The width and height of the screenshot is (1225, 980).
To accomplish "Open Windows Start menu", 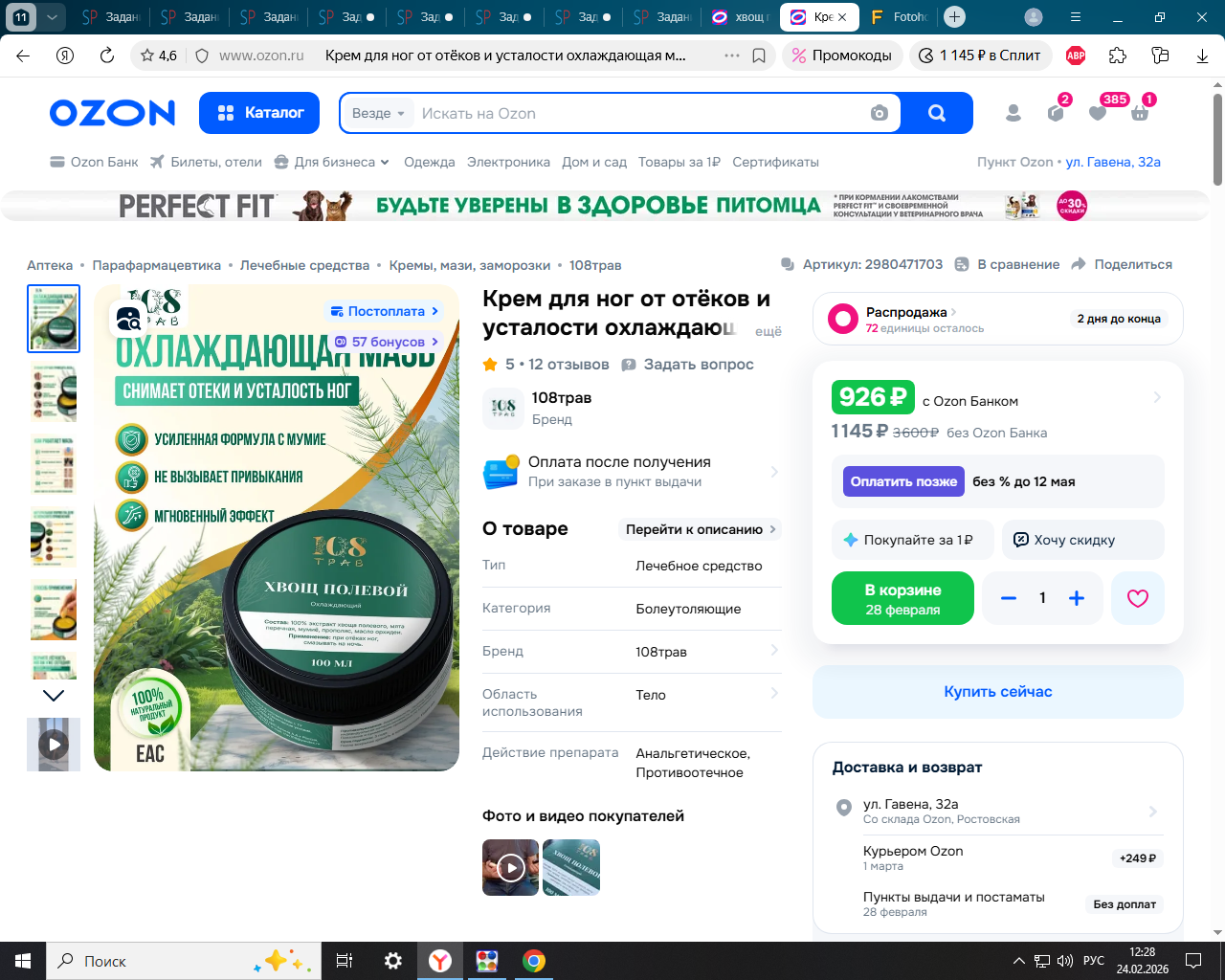I will [23, 961].
